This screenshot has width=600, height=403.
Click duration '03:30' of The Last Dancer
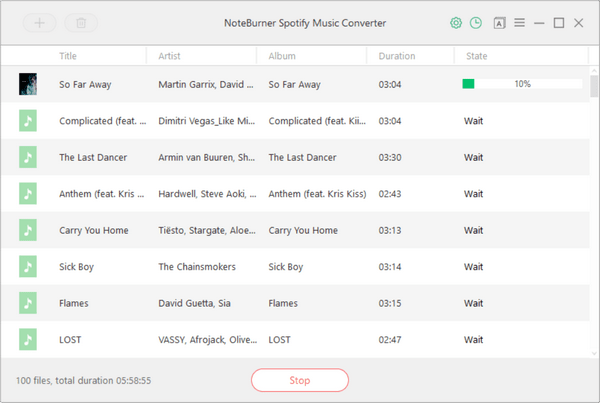click(390, 157)
